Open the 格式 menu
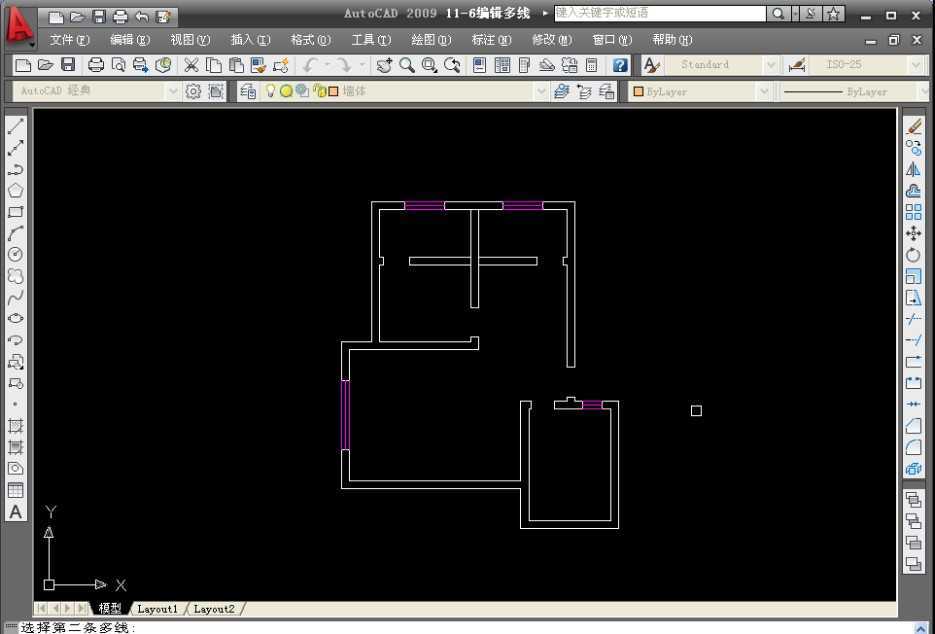 (310, 40)
